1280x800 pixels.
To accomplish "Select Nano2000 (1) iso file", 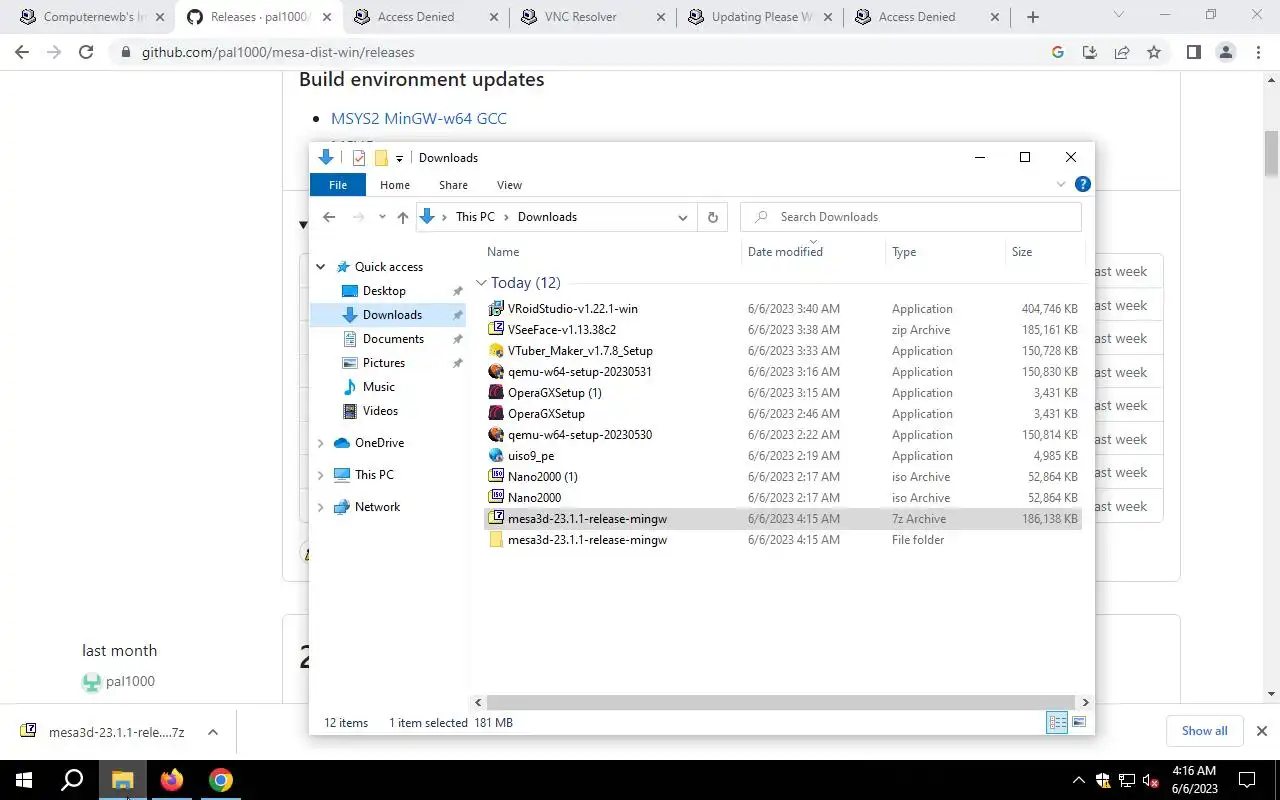I will (x=542, y=477).
